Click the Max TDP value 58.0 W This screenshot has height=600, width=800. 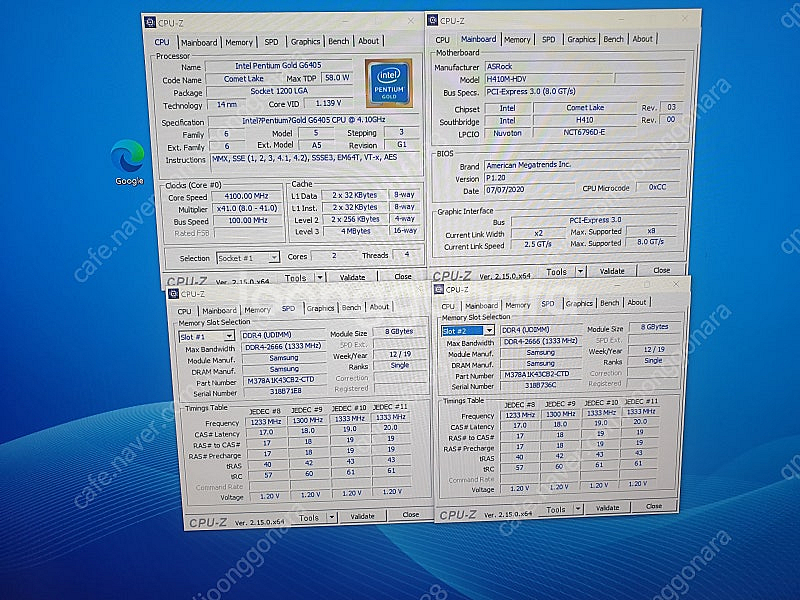(x=337, y=78)
